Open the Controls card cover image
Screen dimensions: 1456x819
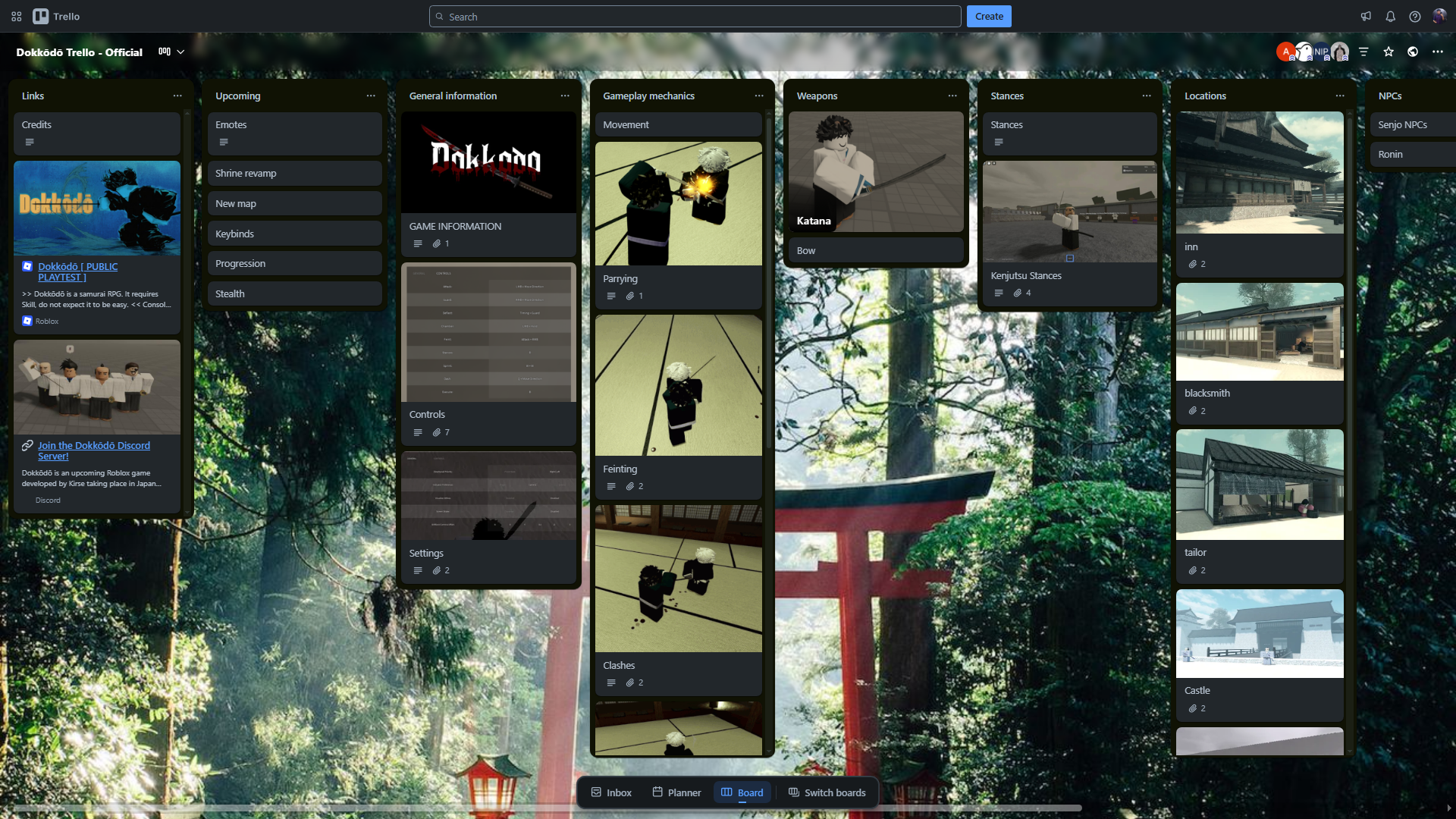tap(488, 333)
